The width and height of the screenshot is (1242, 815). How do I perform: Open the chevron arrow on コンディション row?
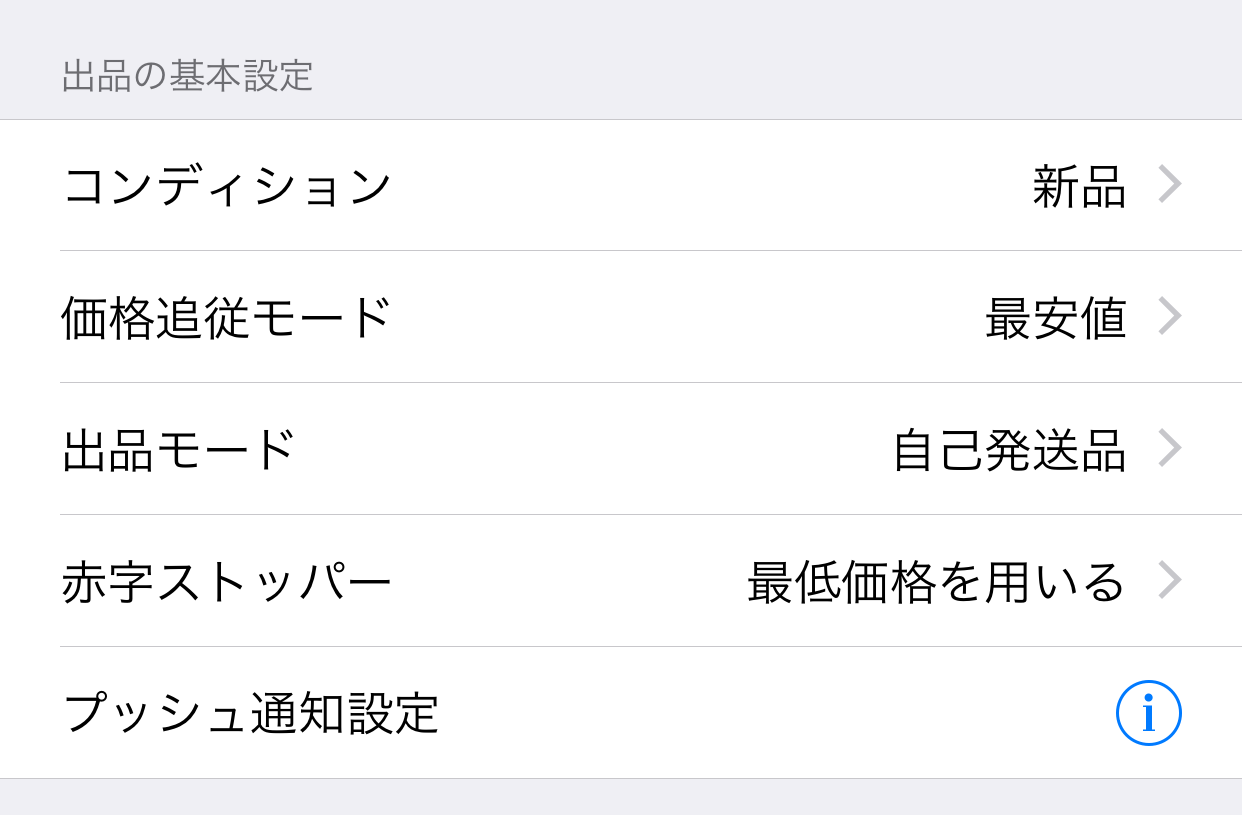[1170, 185]
